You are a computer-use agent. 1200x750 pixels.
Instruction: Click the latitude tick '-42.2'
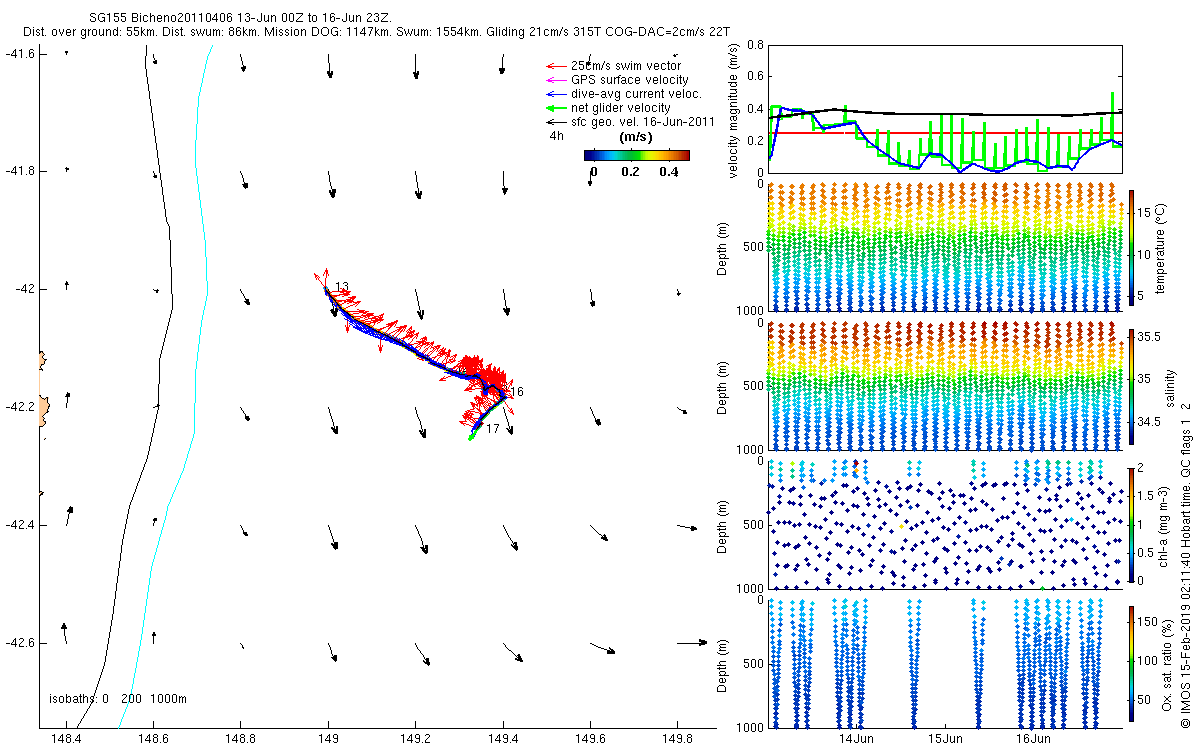pyautogui.click(x=20, y=407)
